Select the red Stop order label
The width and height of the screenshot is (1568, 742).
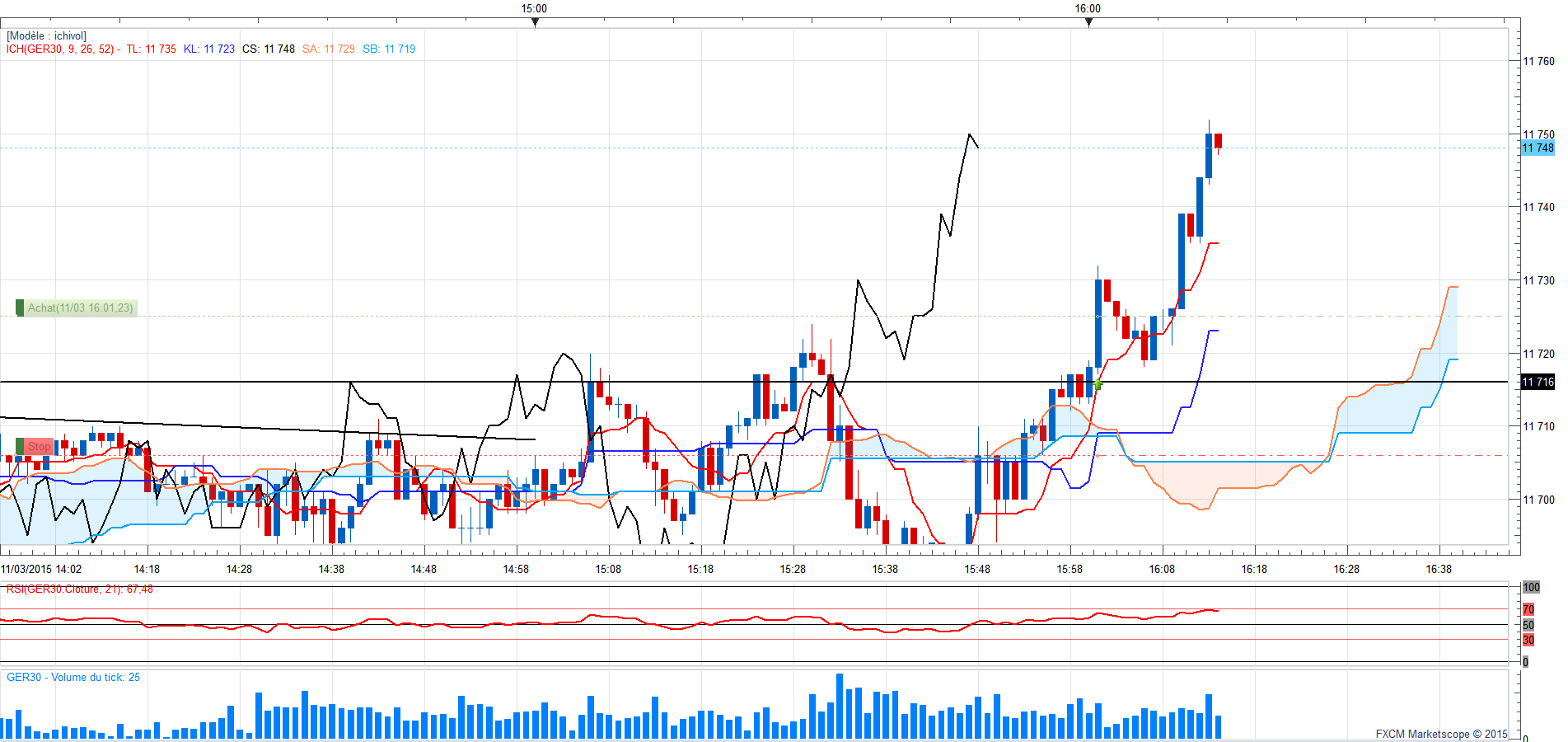click(35, 446)
